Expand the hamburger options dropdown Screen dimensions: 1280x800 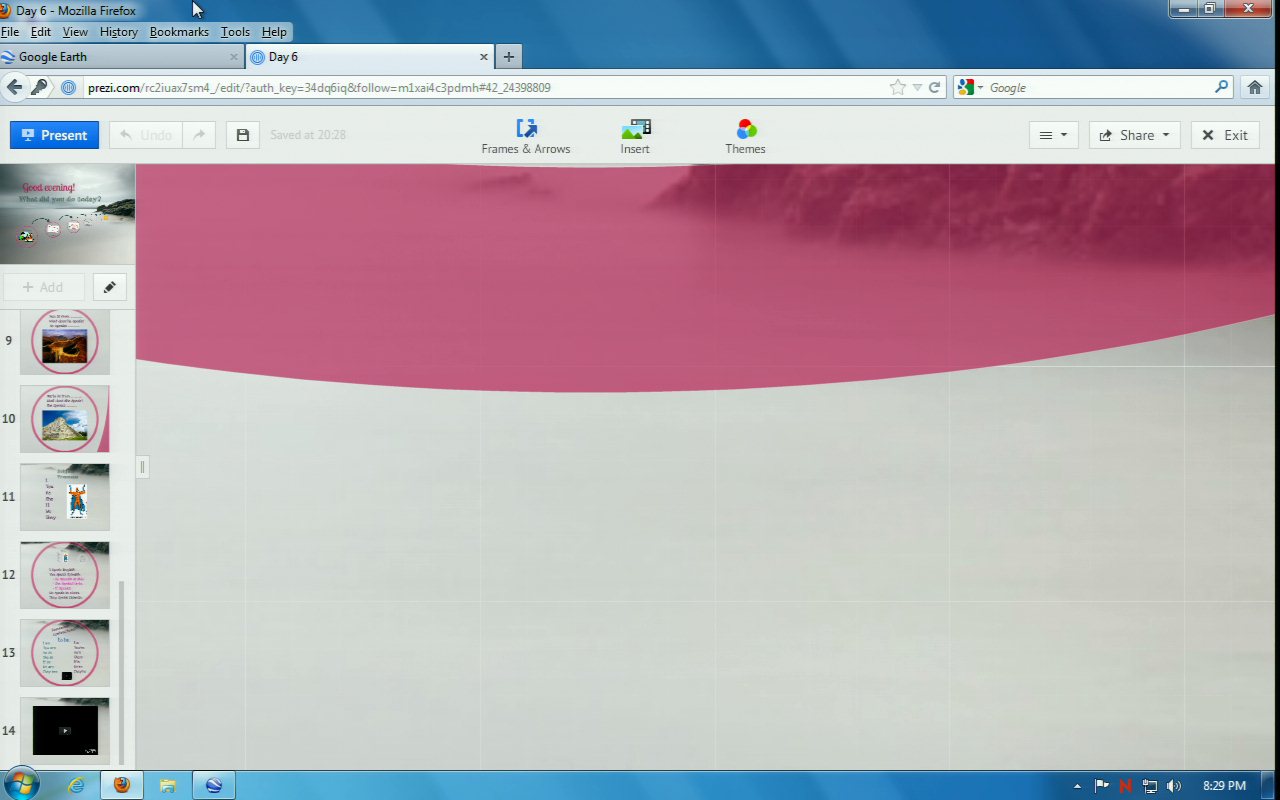pos(1053,135)
